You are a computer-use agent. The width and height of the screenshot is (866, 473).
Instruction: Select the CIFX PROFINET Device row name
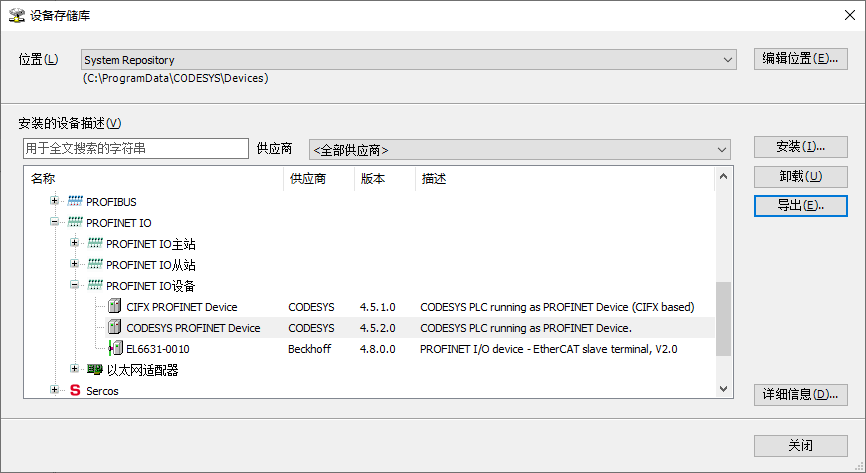click(x=182, y=307)
